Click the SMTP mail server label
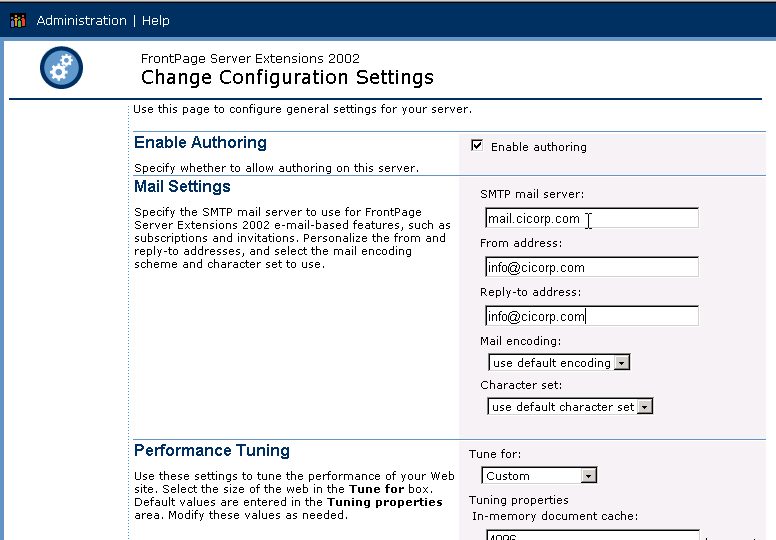The image size is (776, 540). (532, 194)
